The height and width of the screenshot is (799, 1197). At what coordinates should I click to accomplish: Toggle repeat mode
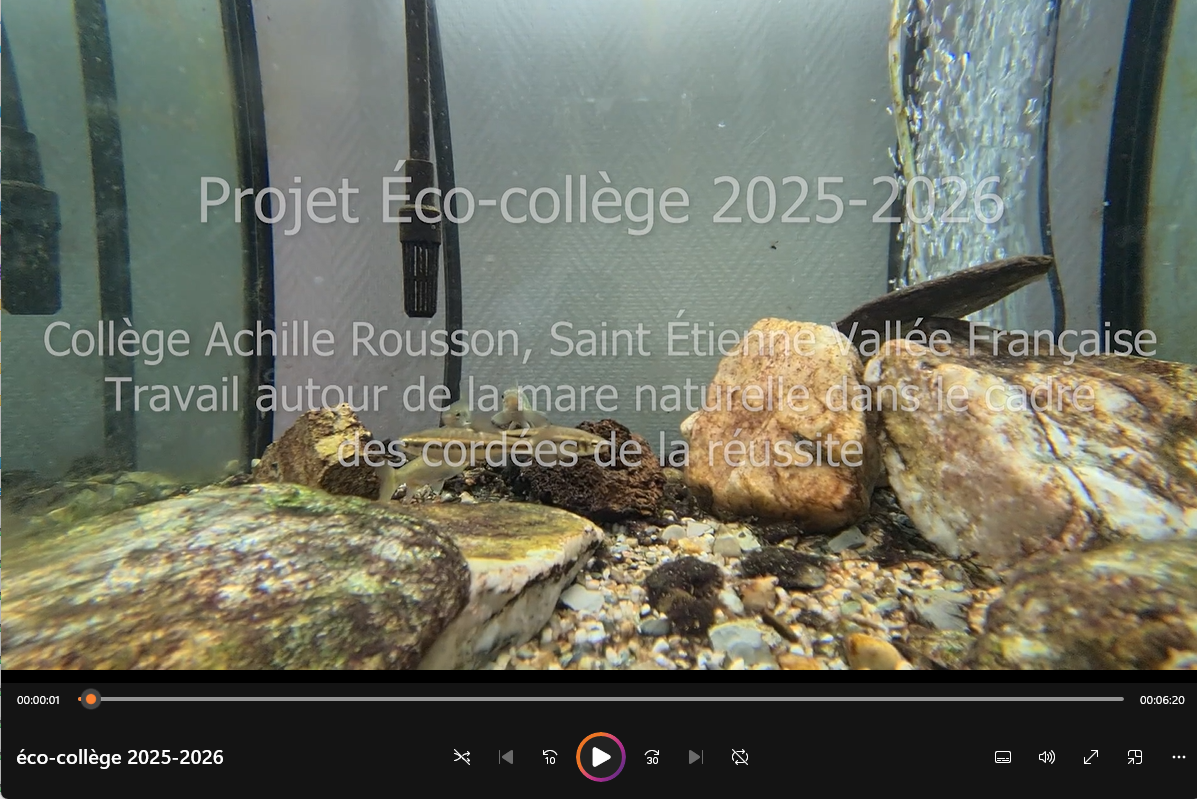point(740,757)
